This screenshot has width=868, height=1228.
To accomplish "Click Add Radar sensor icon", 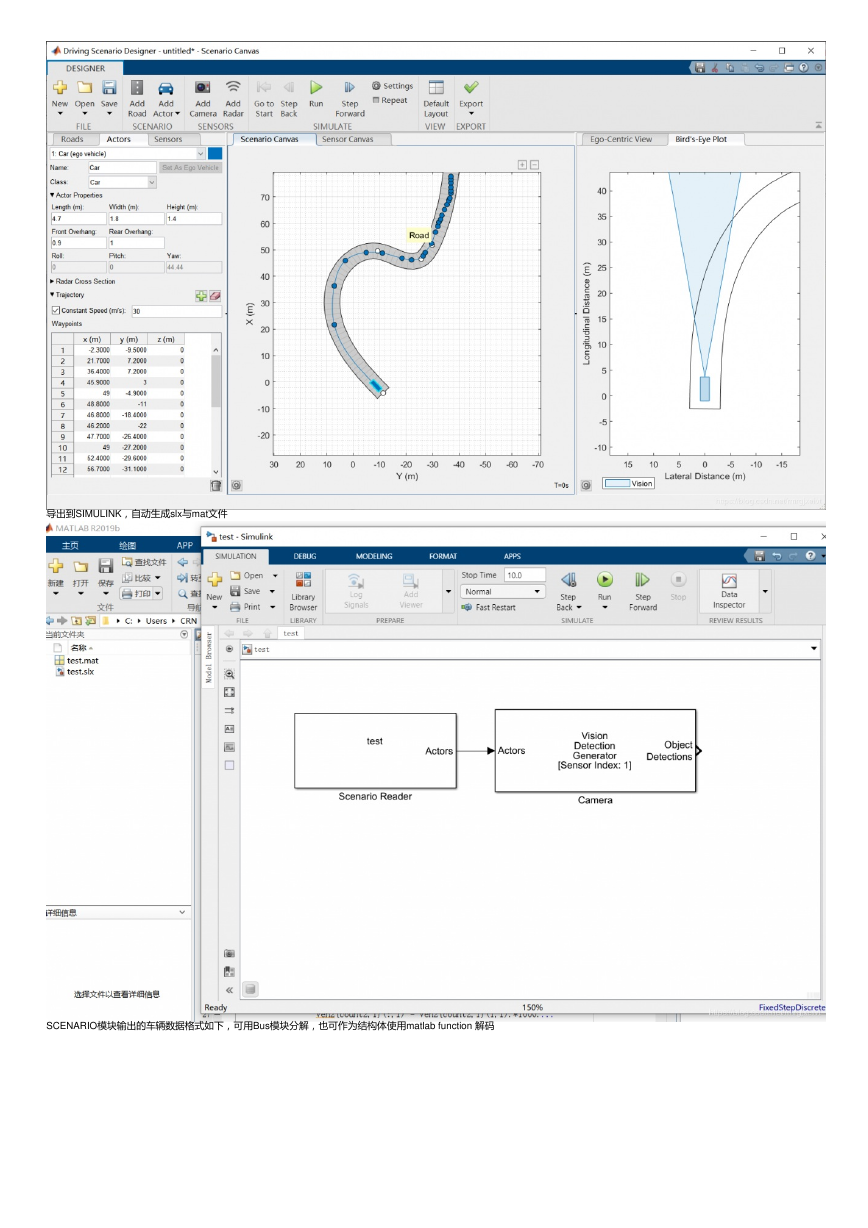I will [x=233, y=88].
